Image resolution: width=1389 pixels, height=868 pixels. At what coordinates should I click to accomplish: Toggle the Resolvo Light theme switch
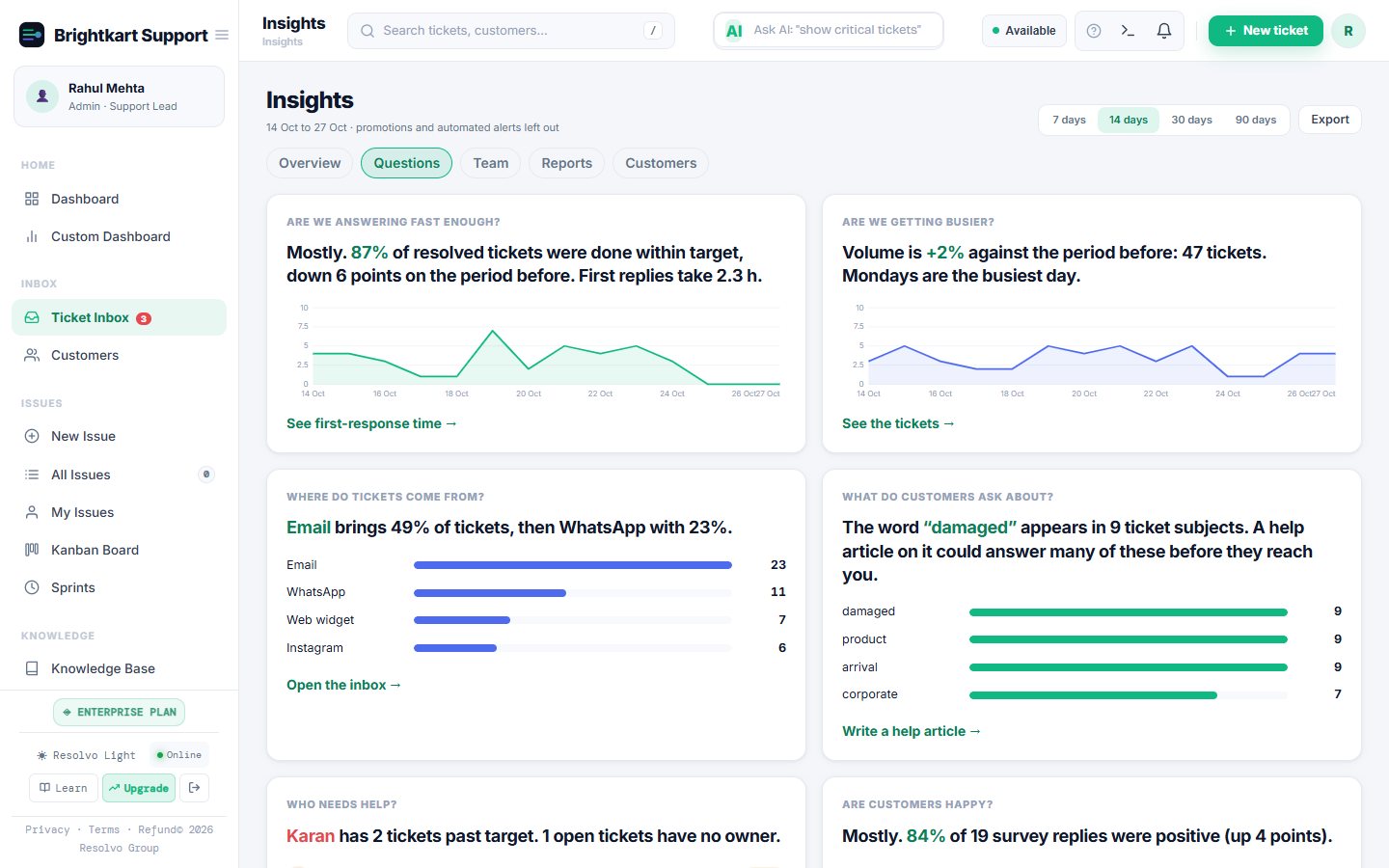pos(86,755)
